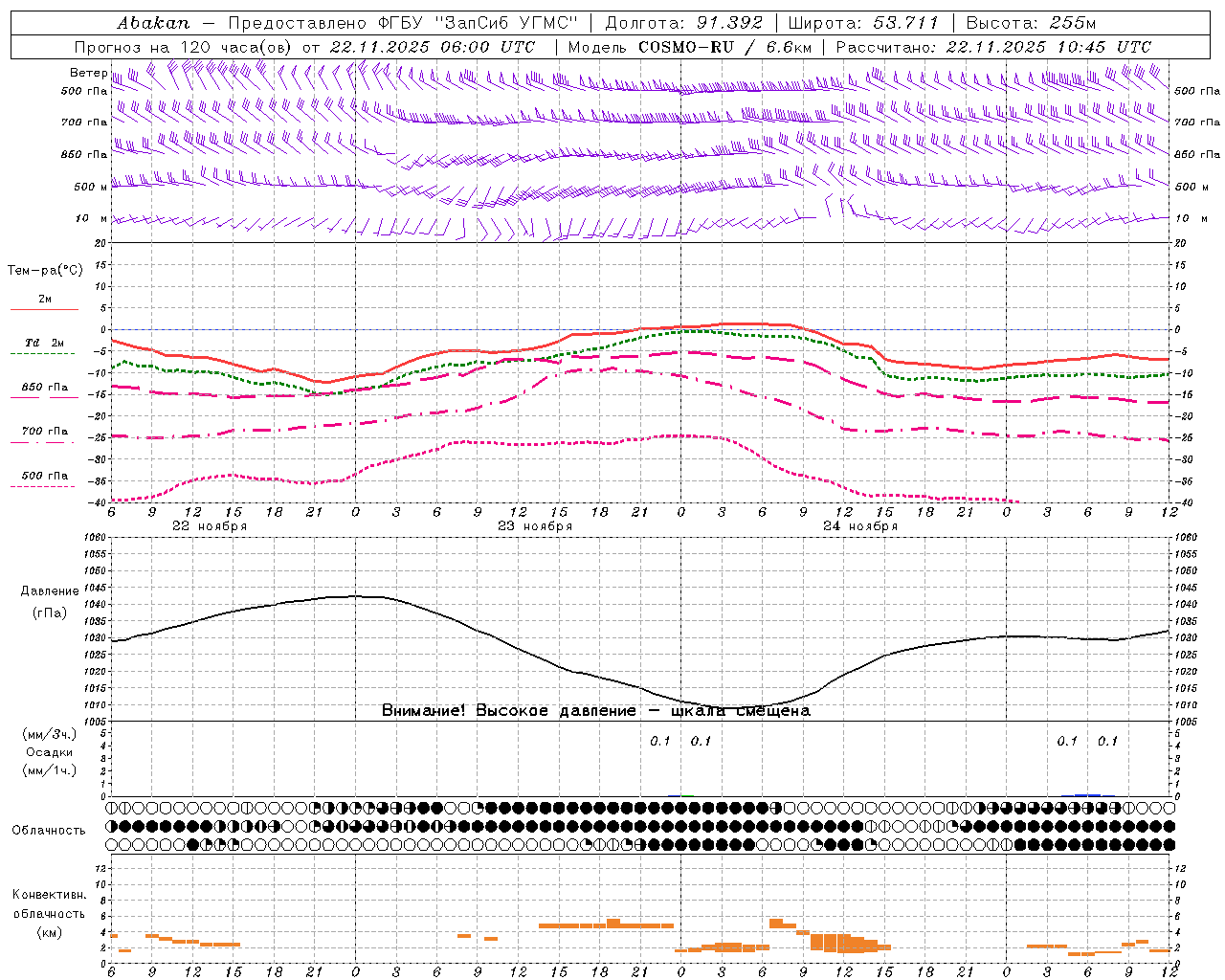
Task: Select the 'Долгота: 91.392' longitude text
Action: pos(684,23)
